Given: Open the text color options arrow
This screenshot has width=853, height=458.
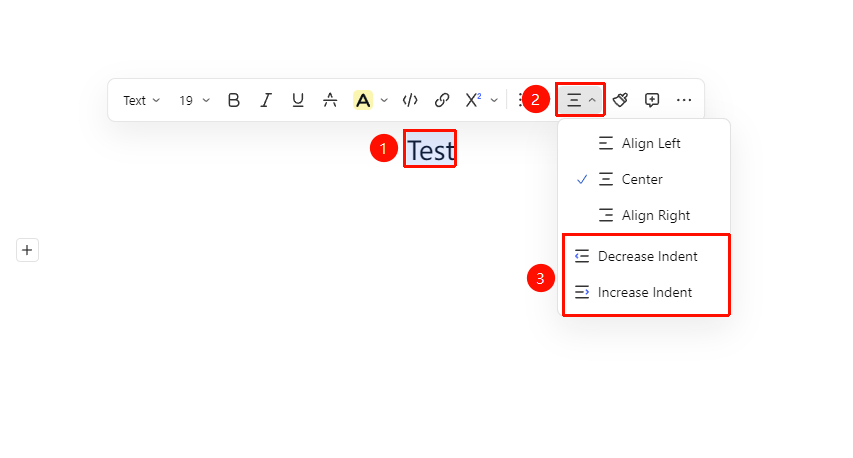Looking at the screenshot, I should click(x=384, y=100).
